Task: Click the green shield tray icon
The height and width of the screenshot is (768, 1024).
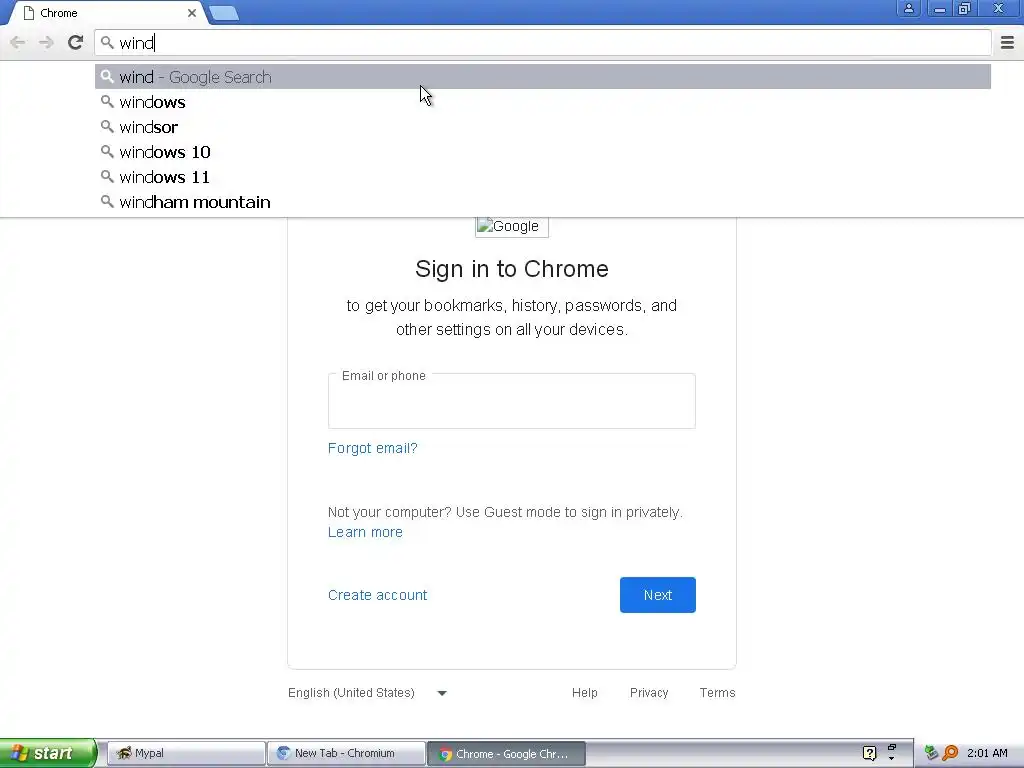Action: point(931,753)
